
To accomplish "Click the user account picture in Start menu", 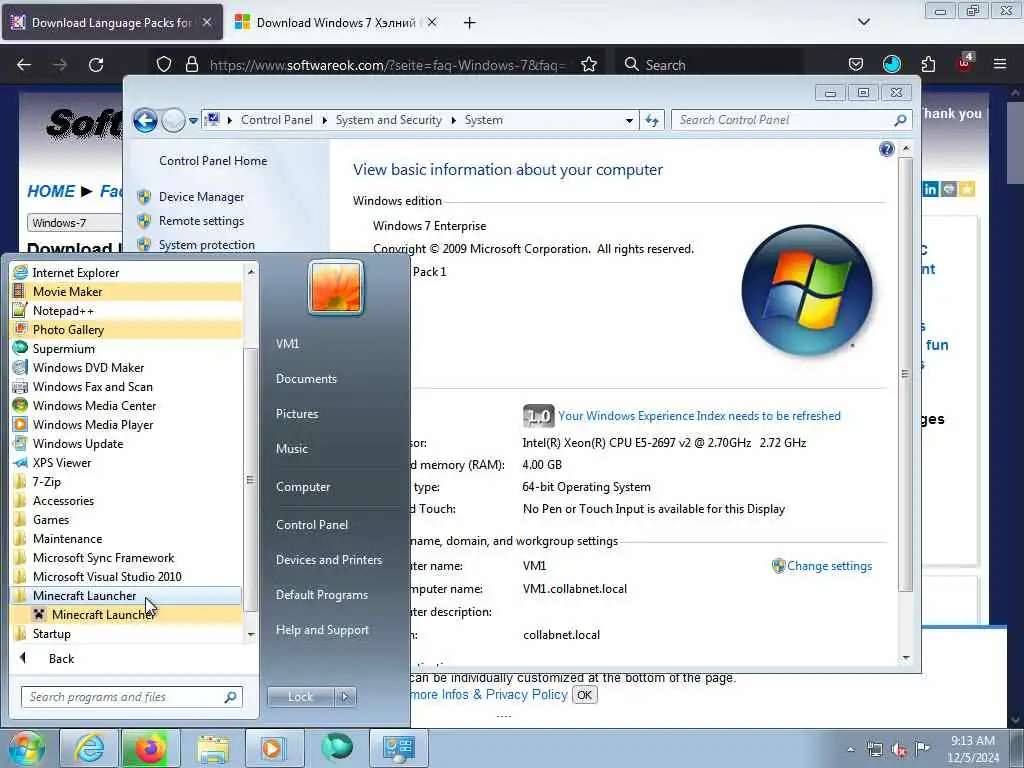I will click(x=336, y=287).
